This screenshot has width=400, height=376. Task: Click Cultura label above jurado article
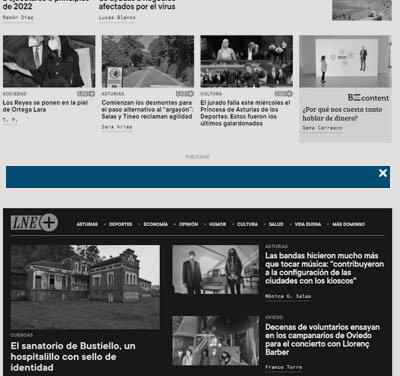coord(211,94)
